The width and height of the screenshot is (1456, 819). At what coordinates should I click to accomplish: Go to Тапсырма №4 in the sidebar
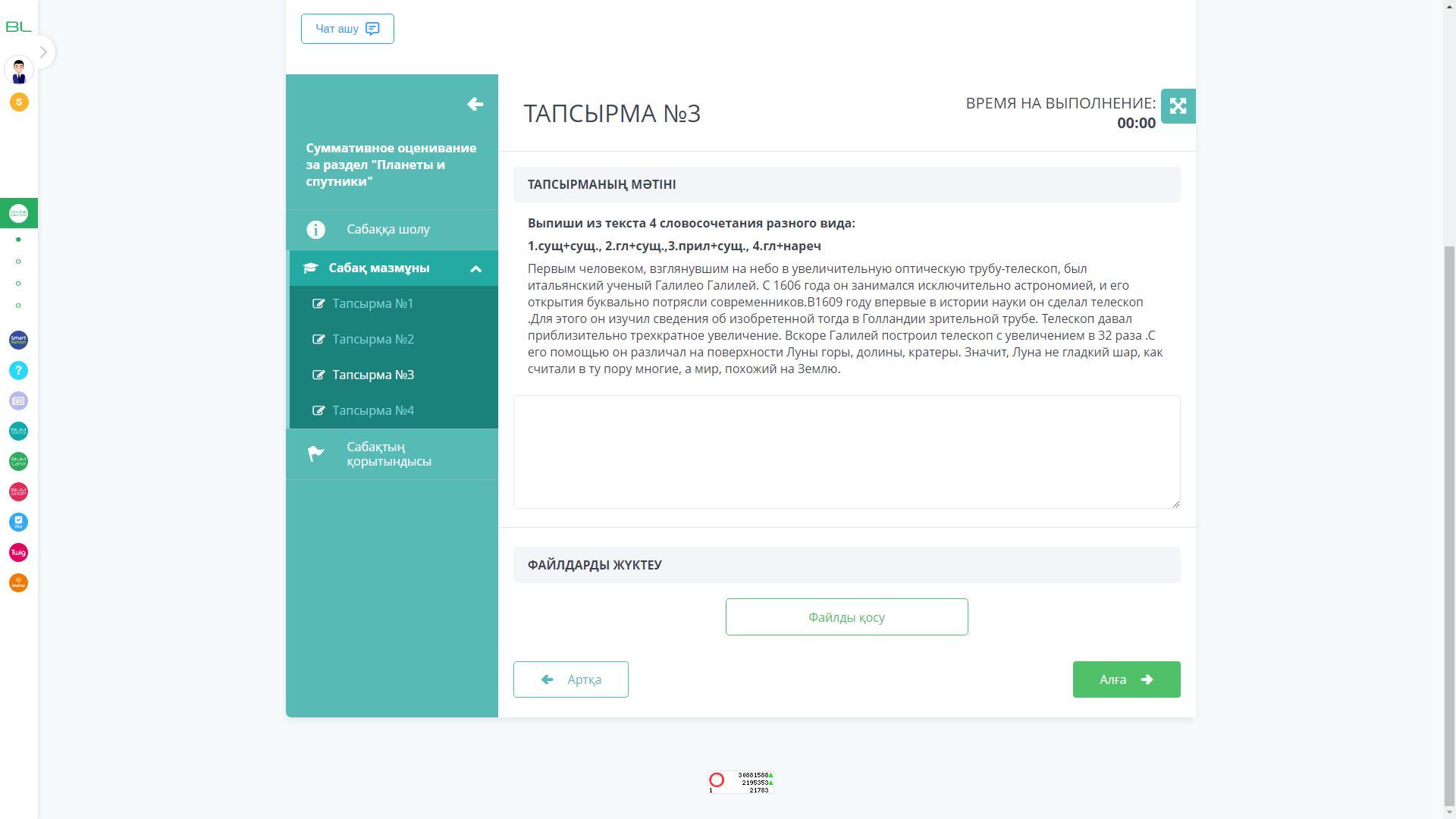pos(372,410)
